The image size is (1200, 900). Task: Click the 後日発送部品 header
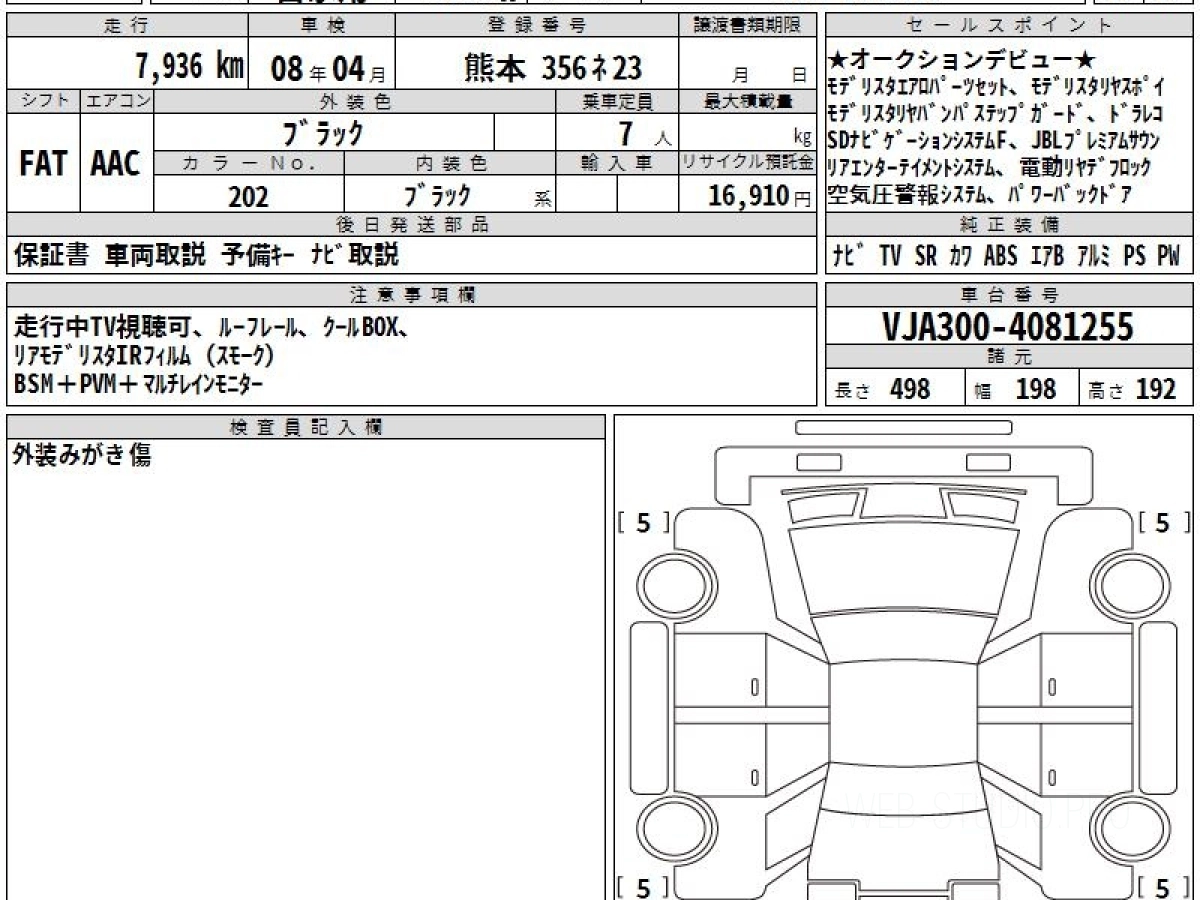pyautogui.click(x=411, y=225)
